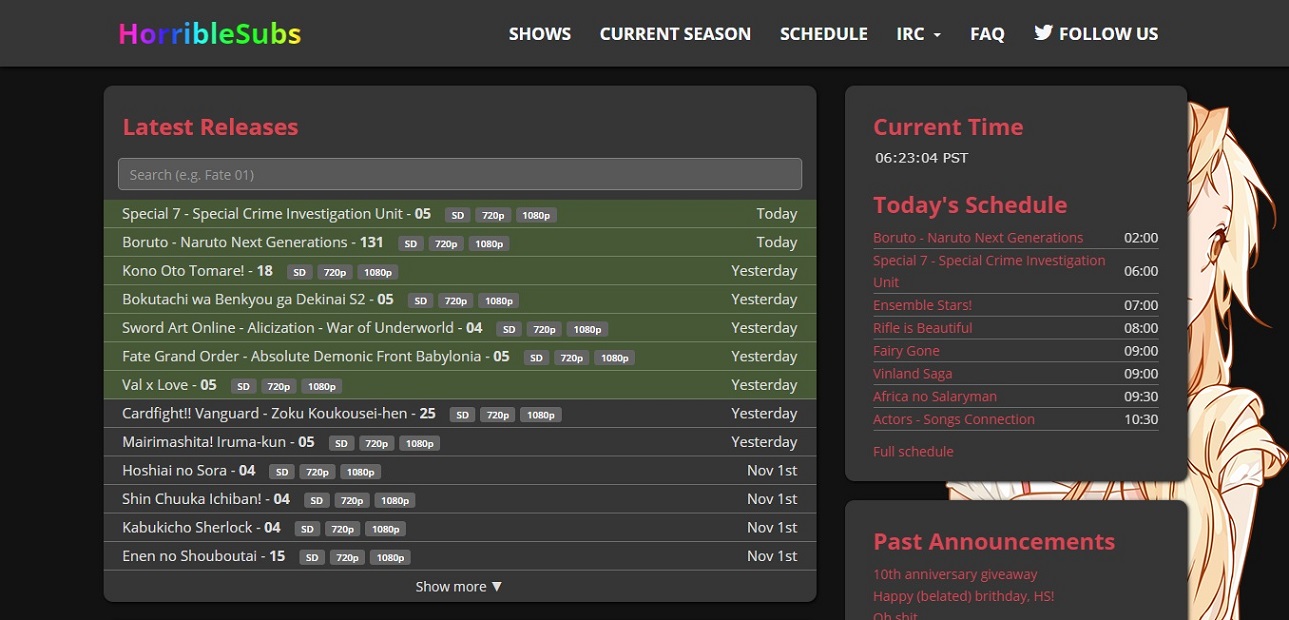The image size is (1289, 620).
Task: Open the SHOWS menu item
Action: click(x=540, y=34)
